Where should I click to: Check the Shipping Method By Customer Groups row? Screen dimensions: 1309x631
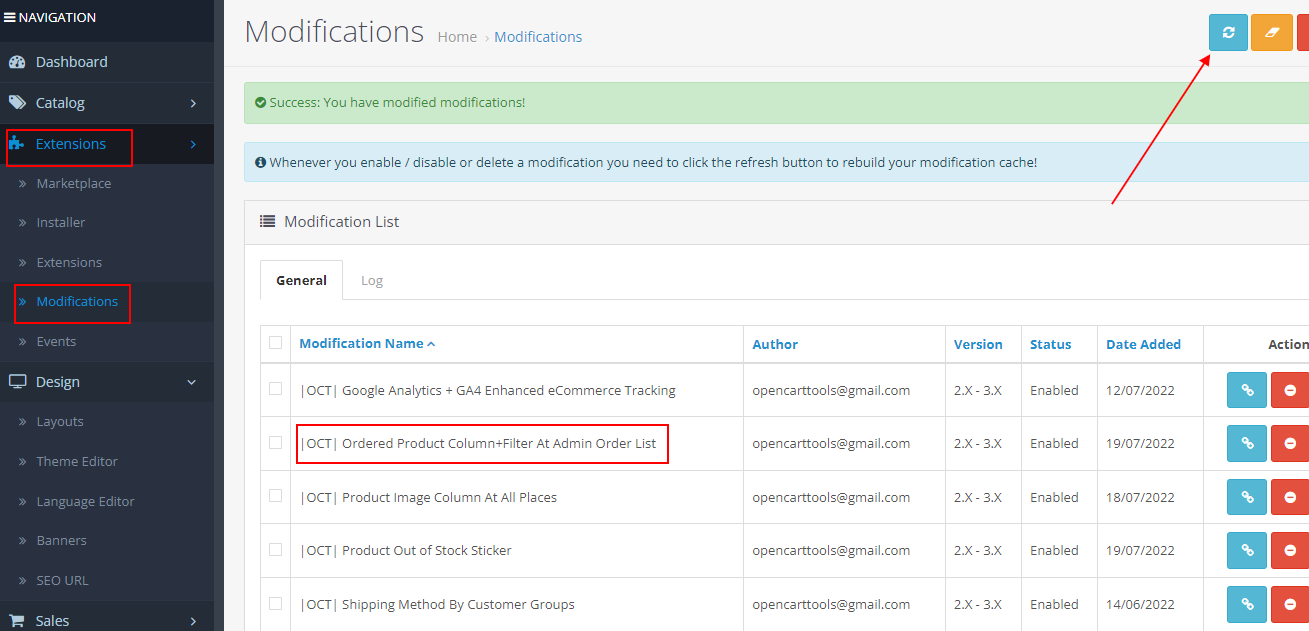pos(275,604)
